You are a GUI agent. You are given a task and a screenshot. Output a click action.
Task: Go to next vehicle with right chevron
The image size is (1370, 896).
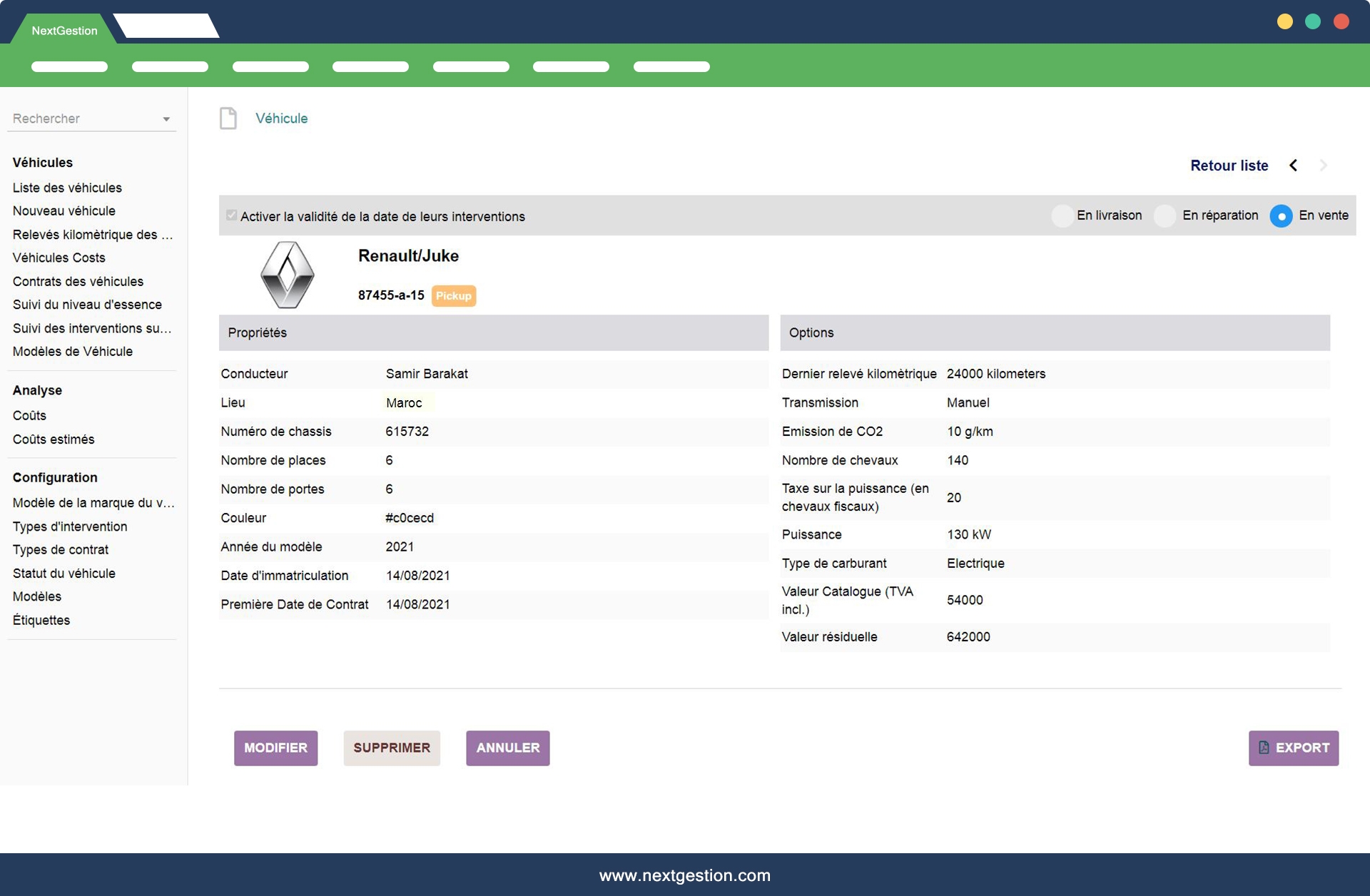point(1323,166)
